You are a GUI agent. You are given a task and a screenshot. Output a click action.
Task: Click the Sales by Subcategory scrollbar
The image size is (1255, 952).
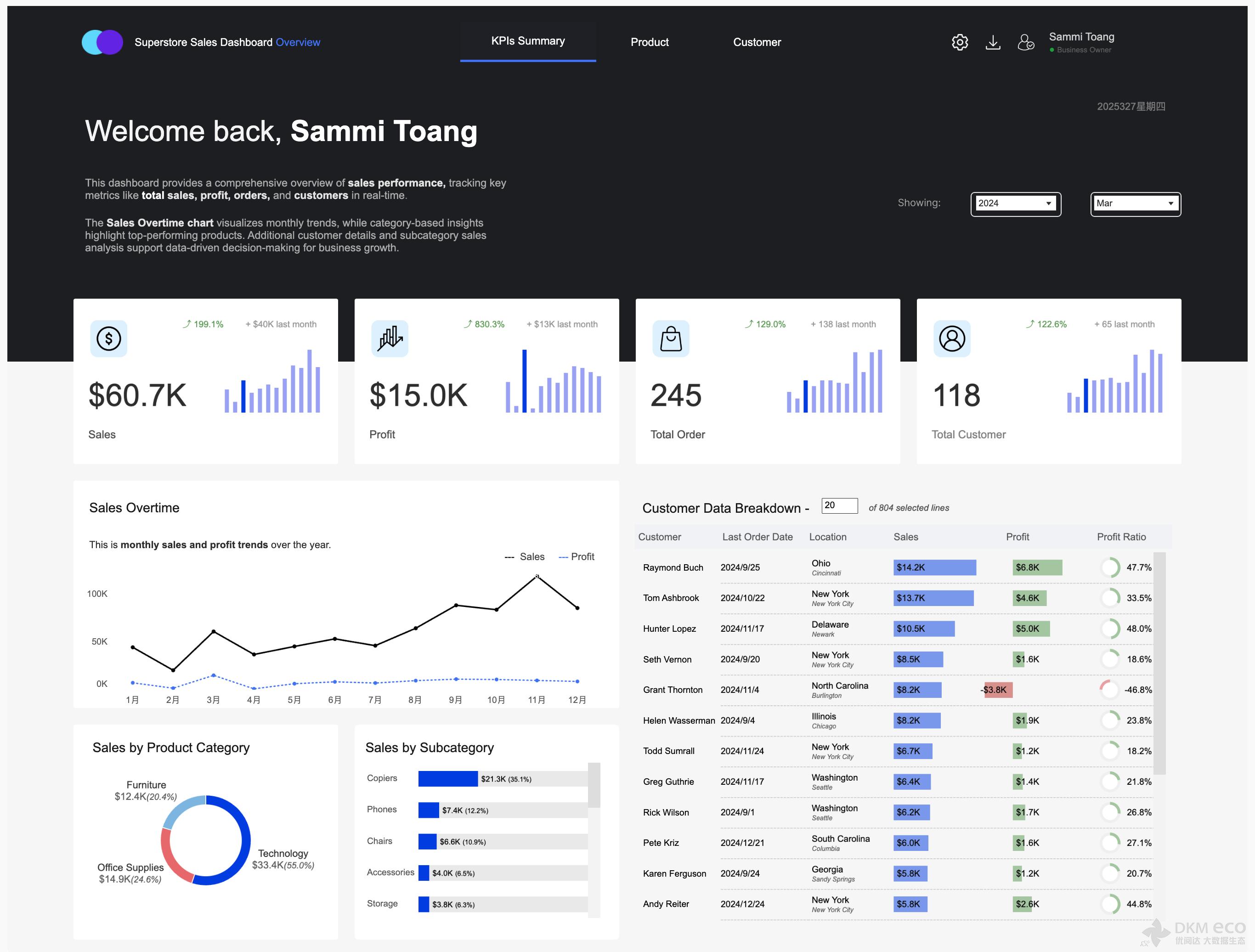[x=594, y=786]
